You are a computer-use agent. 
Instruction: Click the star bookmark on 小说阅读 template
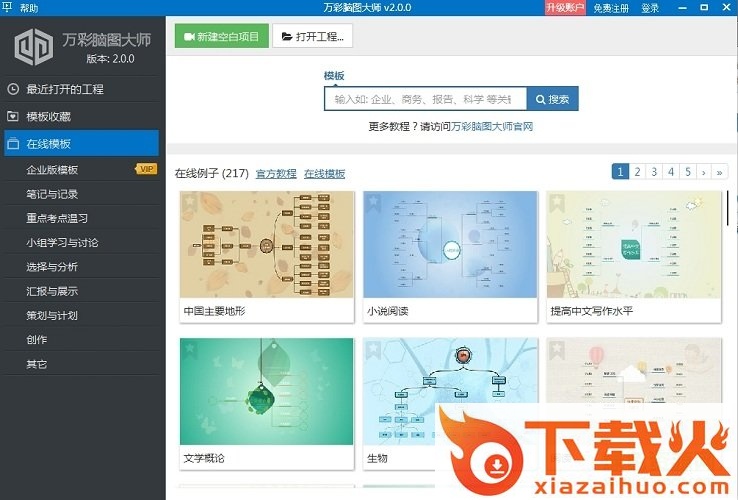click(373, 201)
